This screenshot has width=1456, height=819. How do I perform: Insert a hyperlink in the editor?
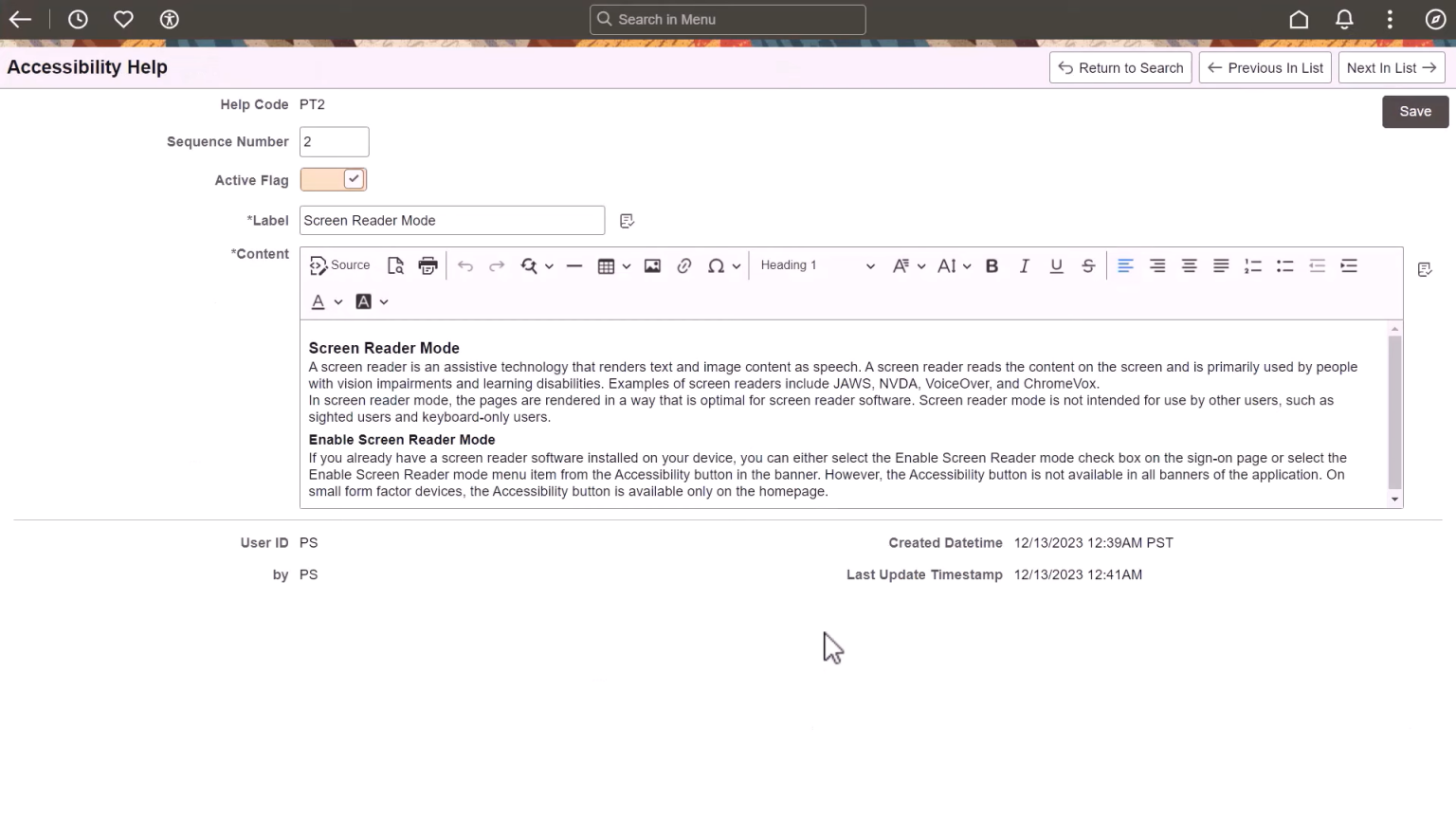684,265
